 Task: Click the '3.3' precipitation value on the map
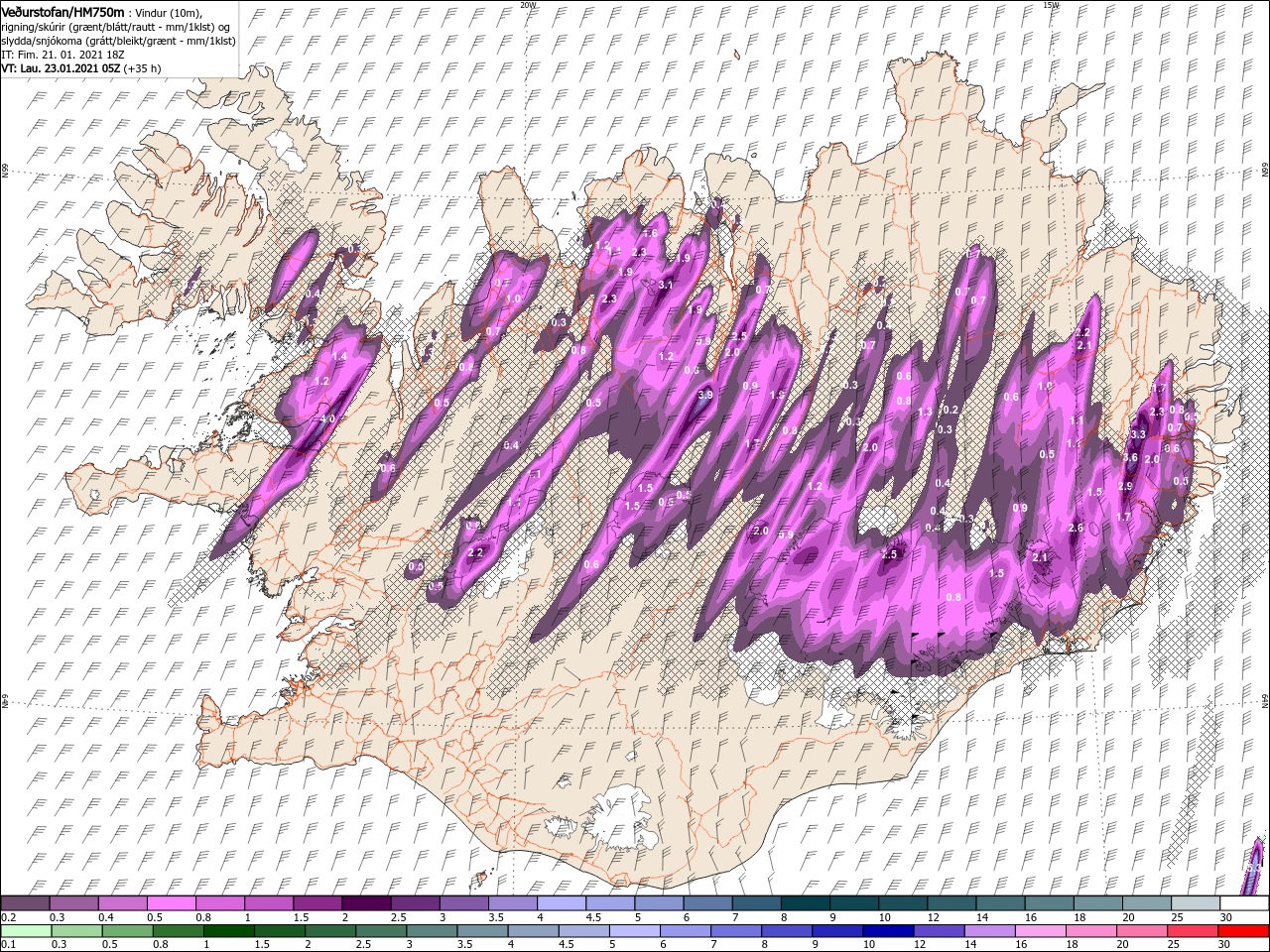[x=1138, y=434]
